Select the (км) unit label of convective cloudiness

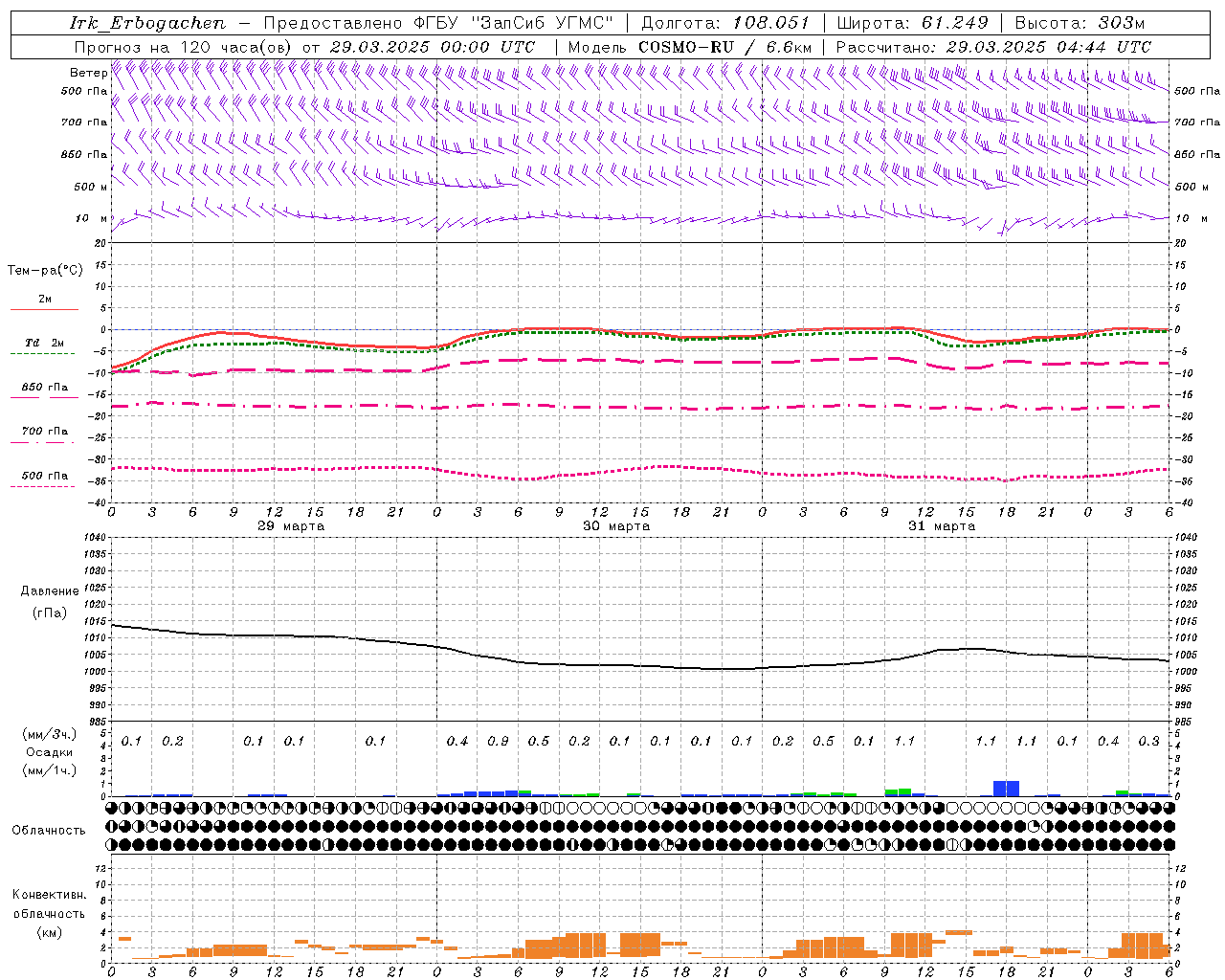click(x=50, y=932)
